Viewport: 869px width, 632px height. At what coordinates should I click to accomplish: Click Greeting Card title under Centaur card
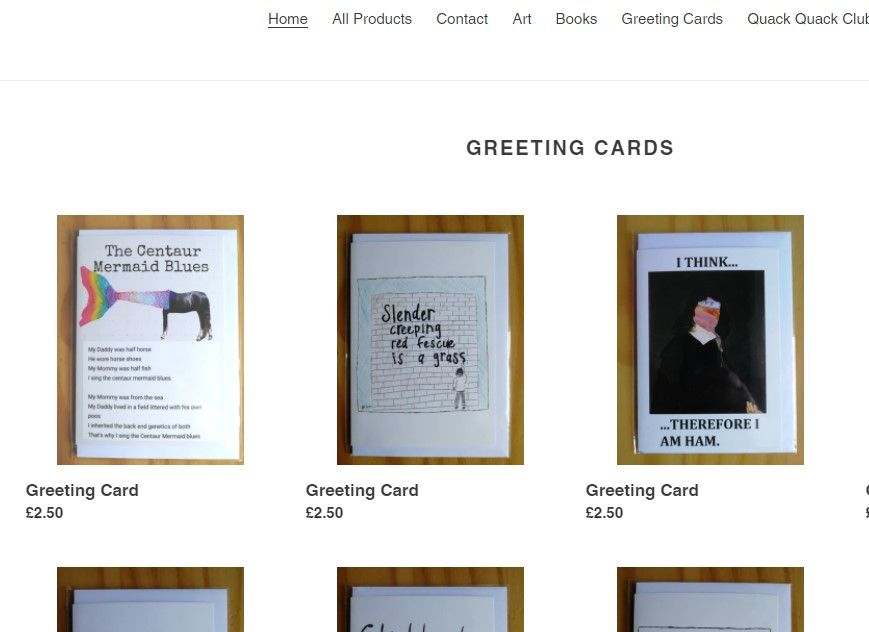82,490
